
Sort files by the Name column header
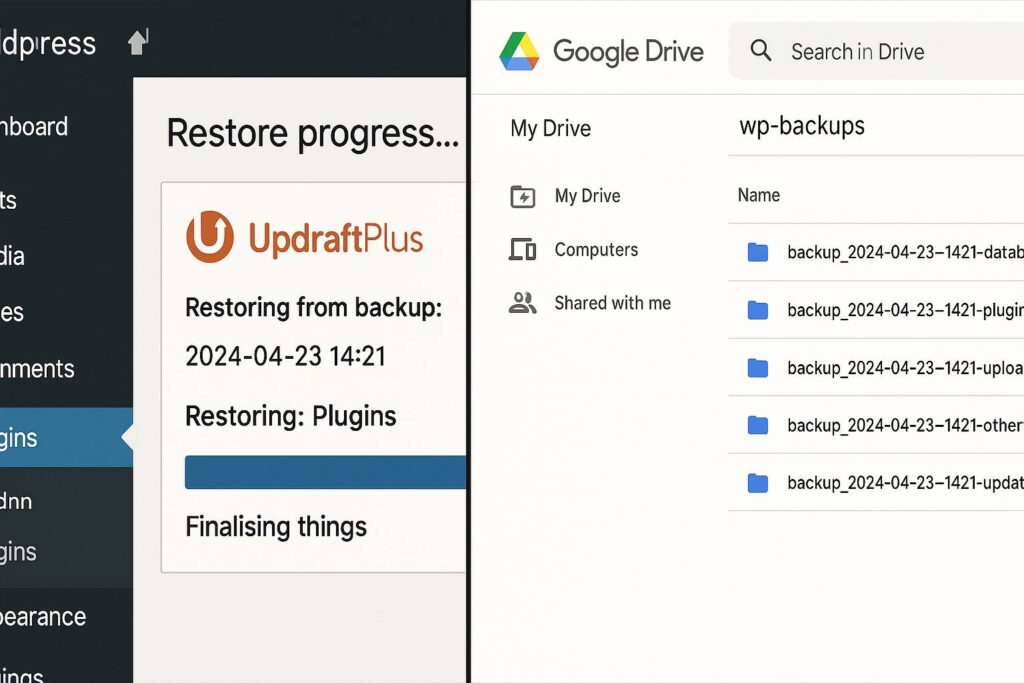[759, 195]
